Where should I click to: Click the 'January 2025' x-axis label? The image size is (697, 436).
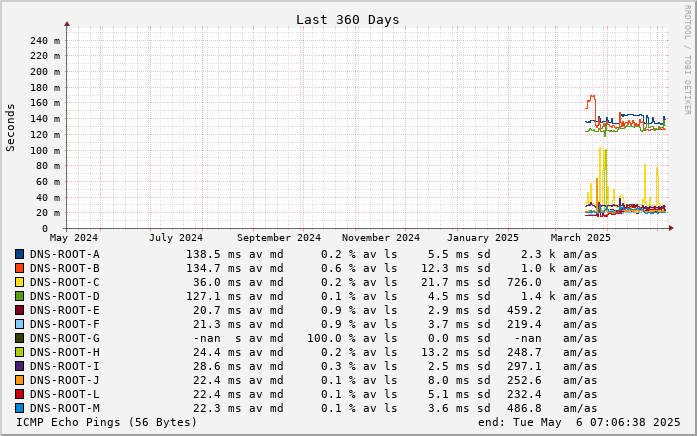(483, 238)
